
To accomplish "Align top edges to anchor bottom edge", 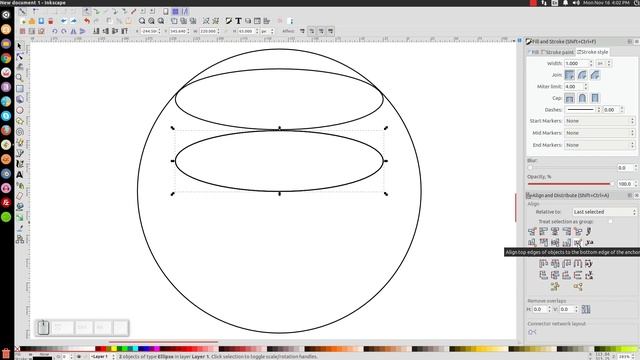I will pyautogui.click(x=578, y=243).
